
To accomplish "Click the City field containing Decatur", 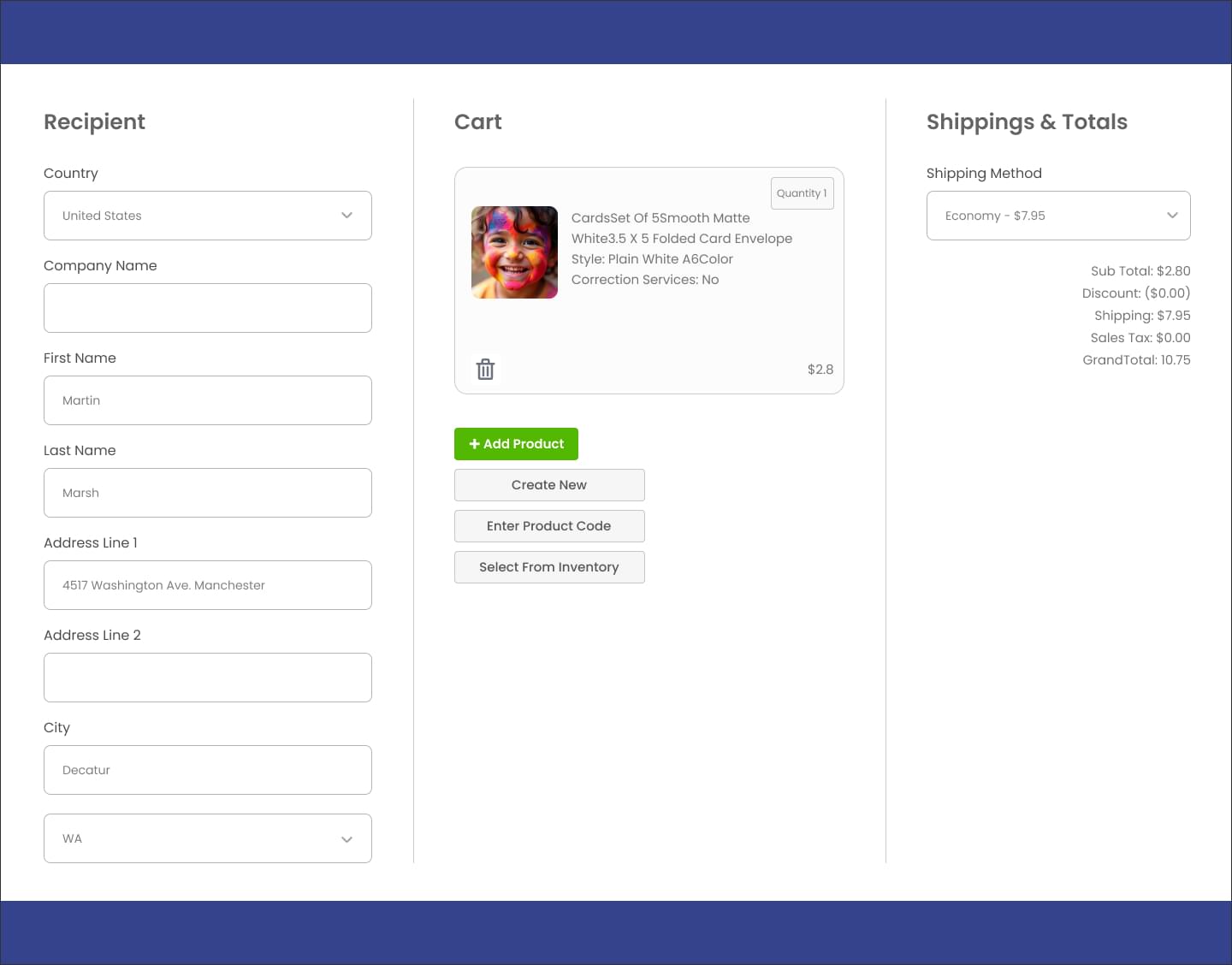I will (208, 770).
